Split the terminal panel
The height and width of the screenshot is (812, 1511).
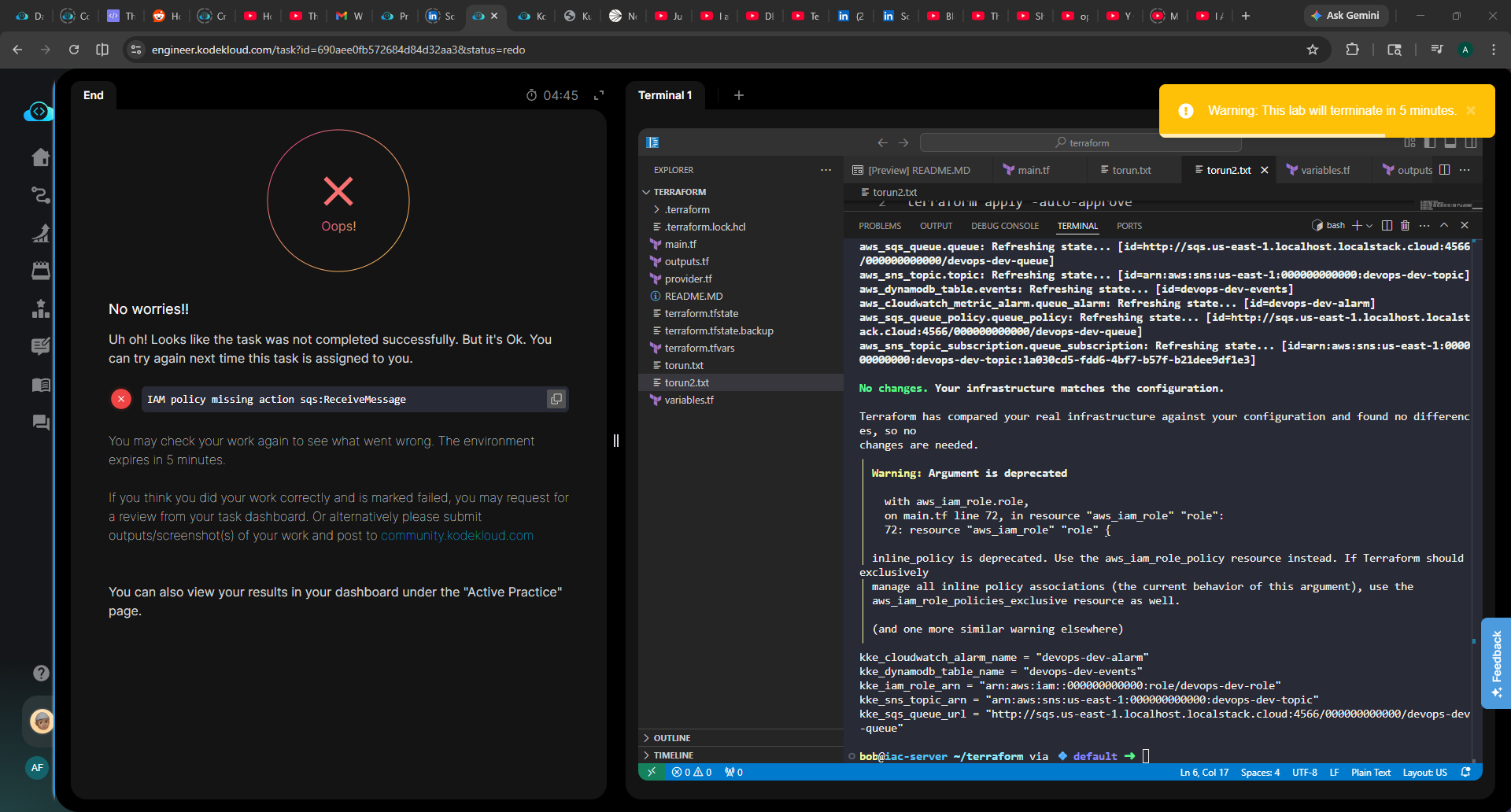pos(1387,226)
